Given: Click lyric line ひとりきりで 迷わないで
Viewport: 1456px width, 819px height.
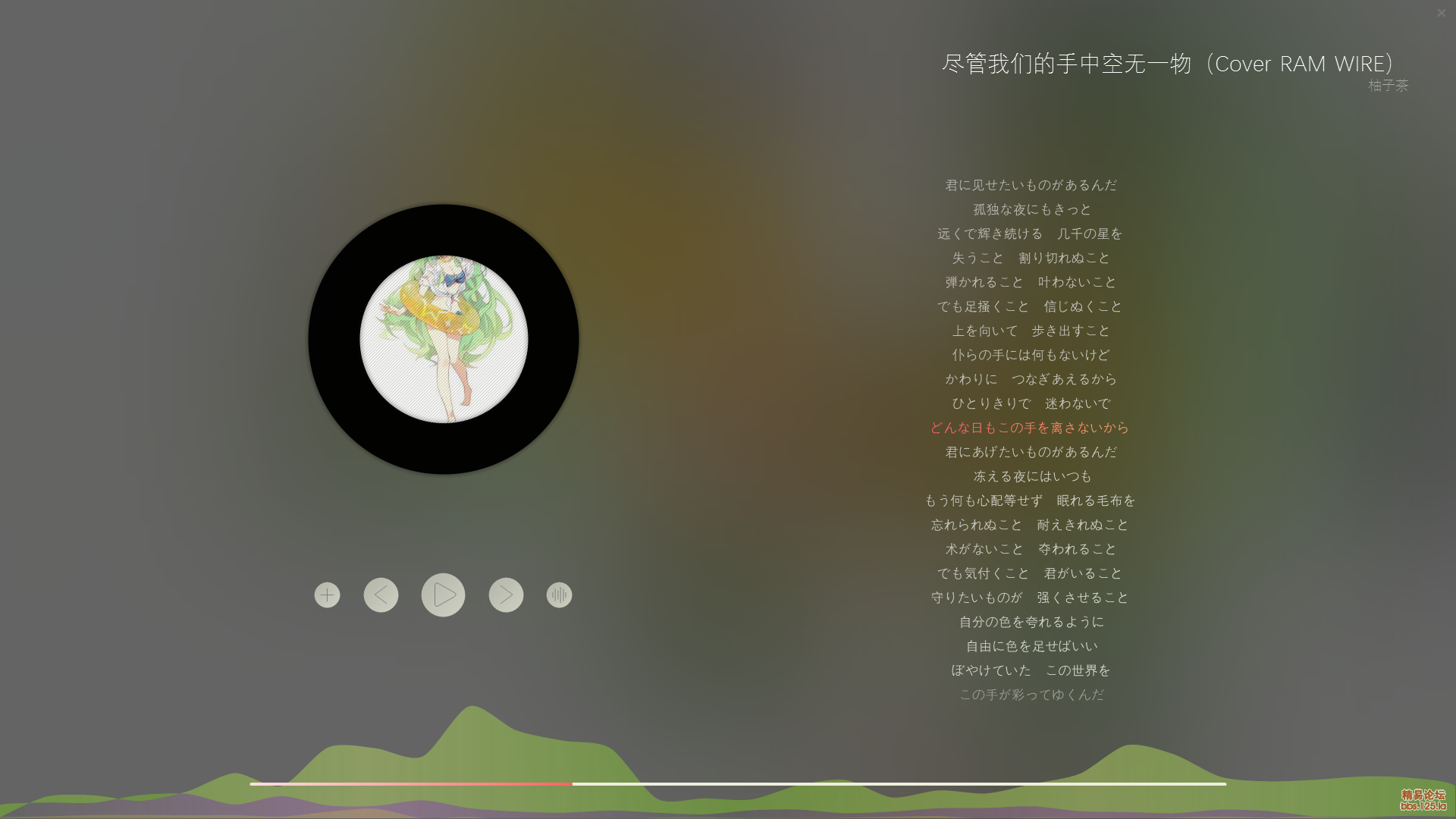Looking at the screenshot, I should tap(1031, 403).
